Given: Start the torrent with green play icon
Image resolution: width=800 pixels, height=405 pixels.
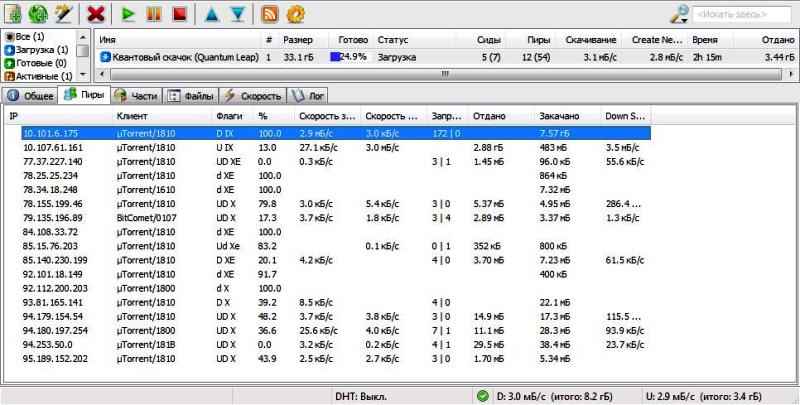Looking at the screenshot, I should coord(128,14).
